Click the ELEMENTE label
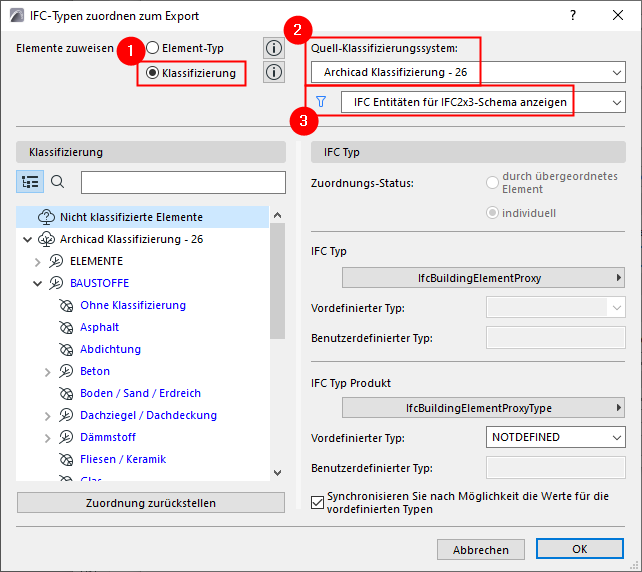Image resolution: width=642 pixels, height=572 pixels. [x=96, y=261]
